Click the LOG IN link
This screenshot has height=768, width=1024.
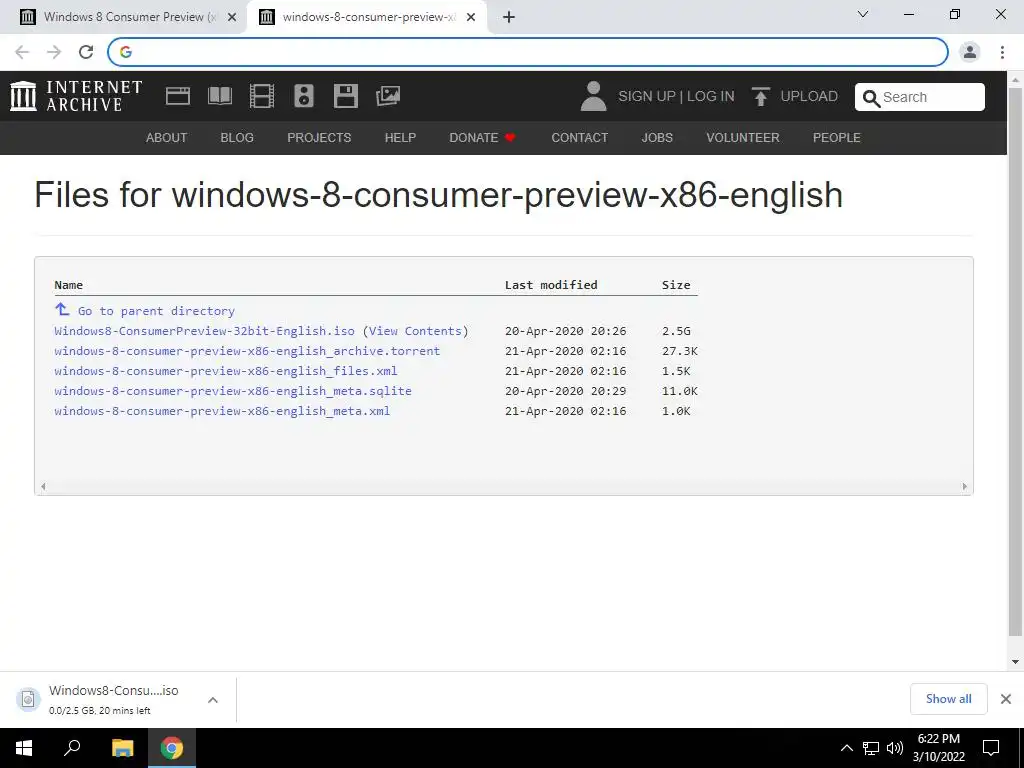pyautogui.click(x=711, y=97)
